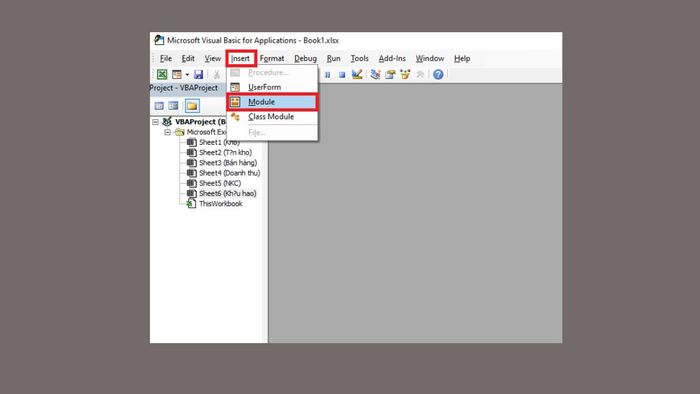This screenshot has height=394, width=700.
Task: Open the Project Explorer toolbar icon
Action: click(375, 74)
